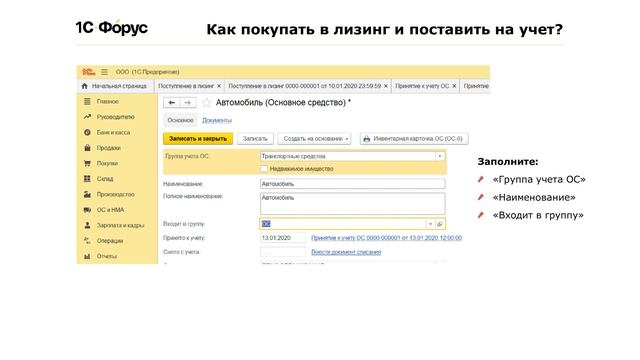The image size is (640, 360).
Task: Add to favorites with the star icon
Action: pyautogui.click(x=207, y=102)
